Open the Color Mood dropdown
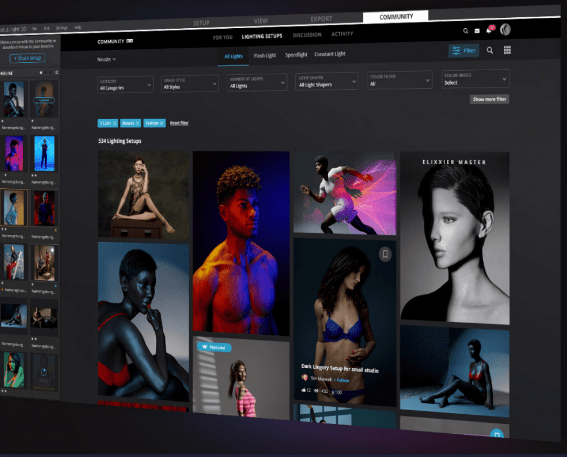This screenshot has width=567, height=457. point(475,79)
